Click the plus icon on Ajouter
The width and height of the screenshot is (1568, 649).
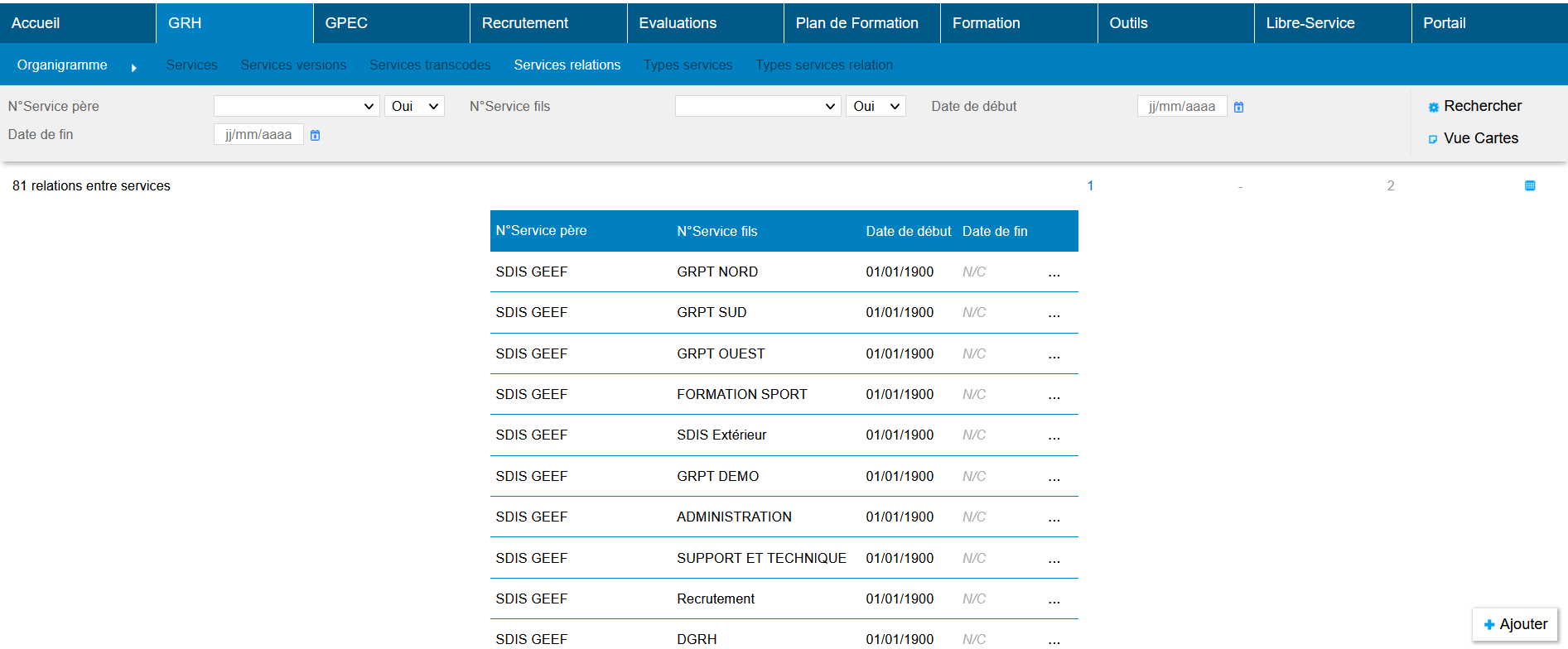coord(1488,625)
